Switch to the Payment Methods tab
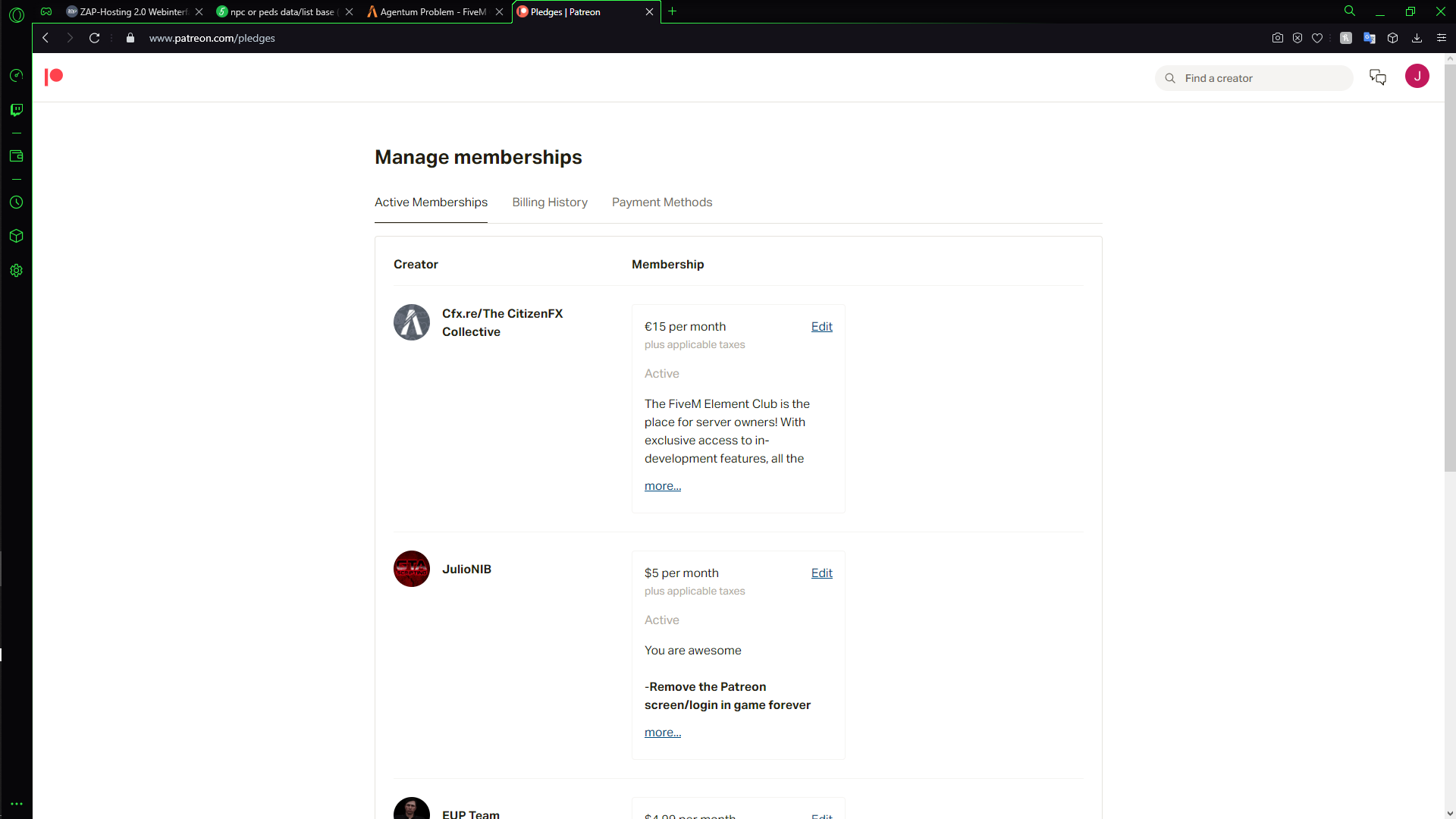The width and height of the screenshot is (1456, 819). click(x=661, y=202)
